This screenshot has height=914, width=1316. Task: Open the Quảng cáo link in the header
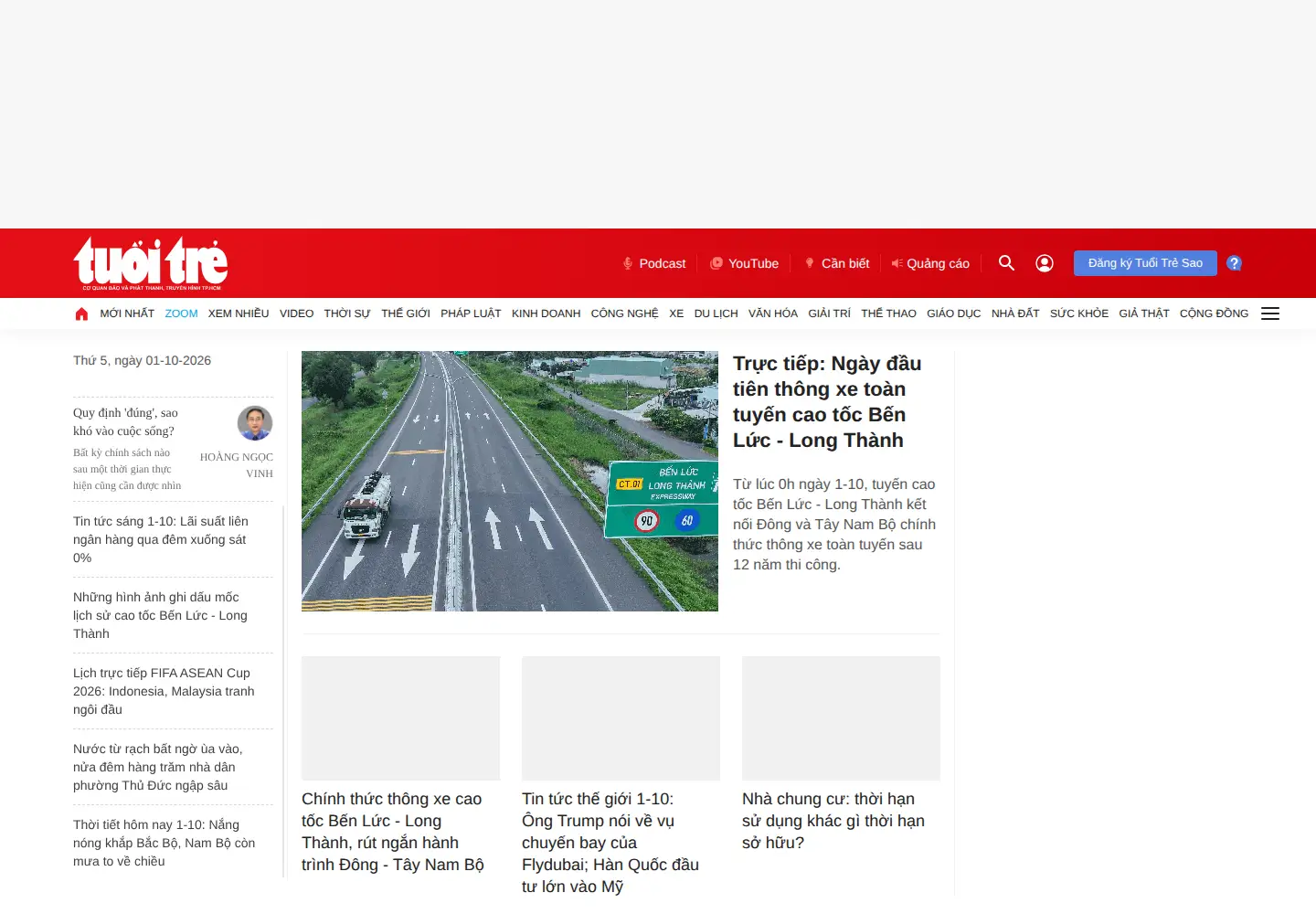click(x=930, y=263)
